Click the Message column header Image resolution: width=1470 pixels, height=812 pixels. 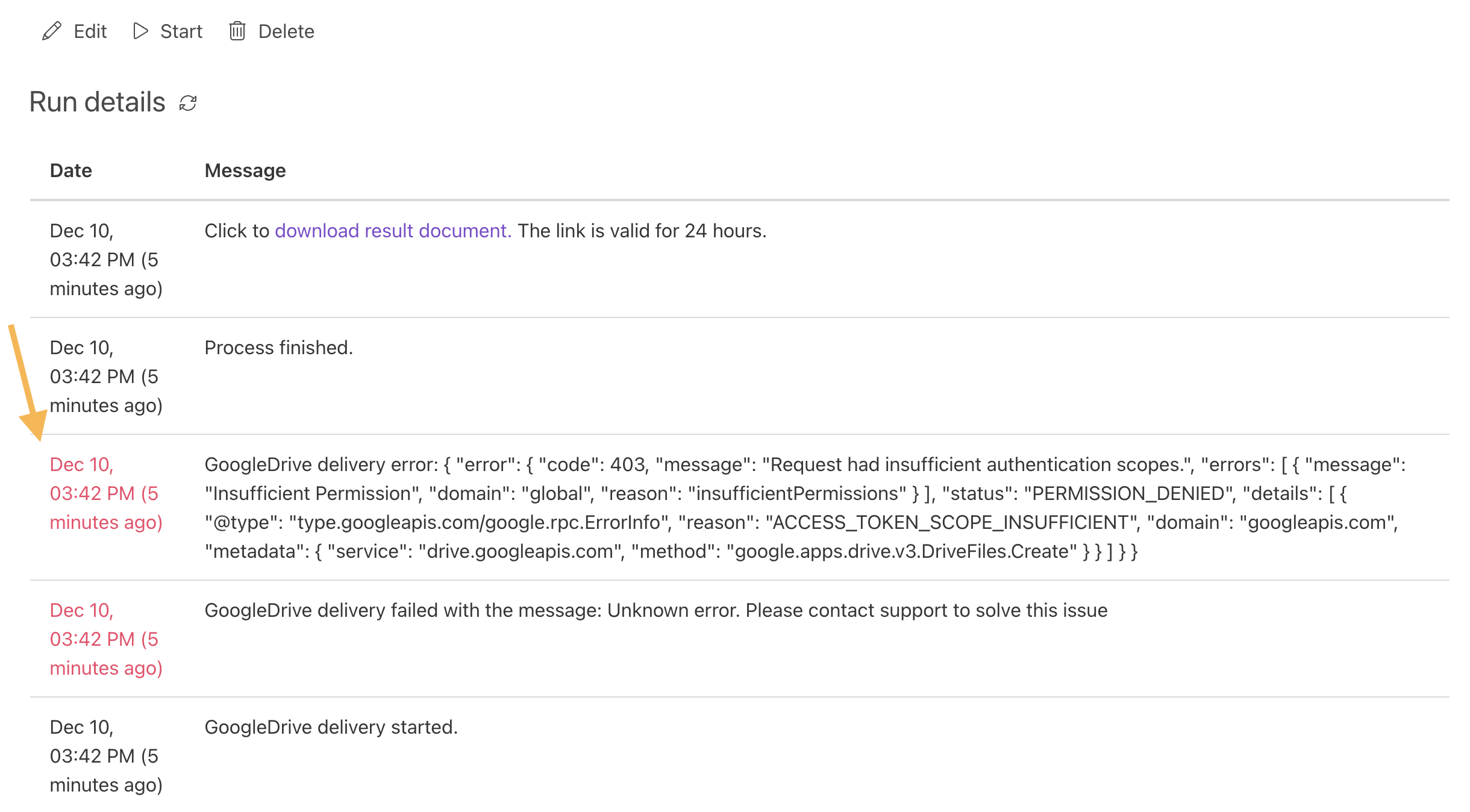pyautogui.click(x=245, y=170)
